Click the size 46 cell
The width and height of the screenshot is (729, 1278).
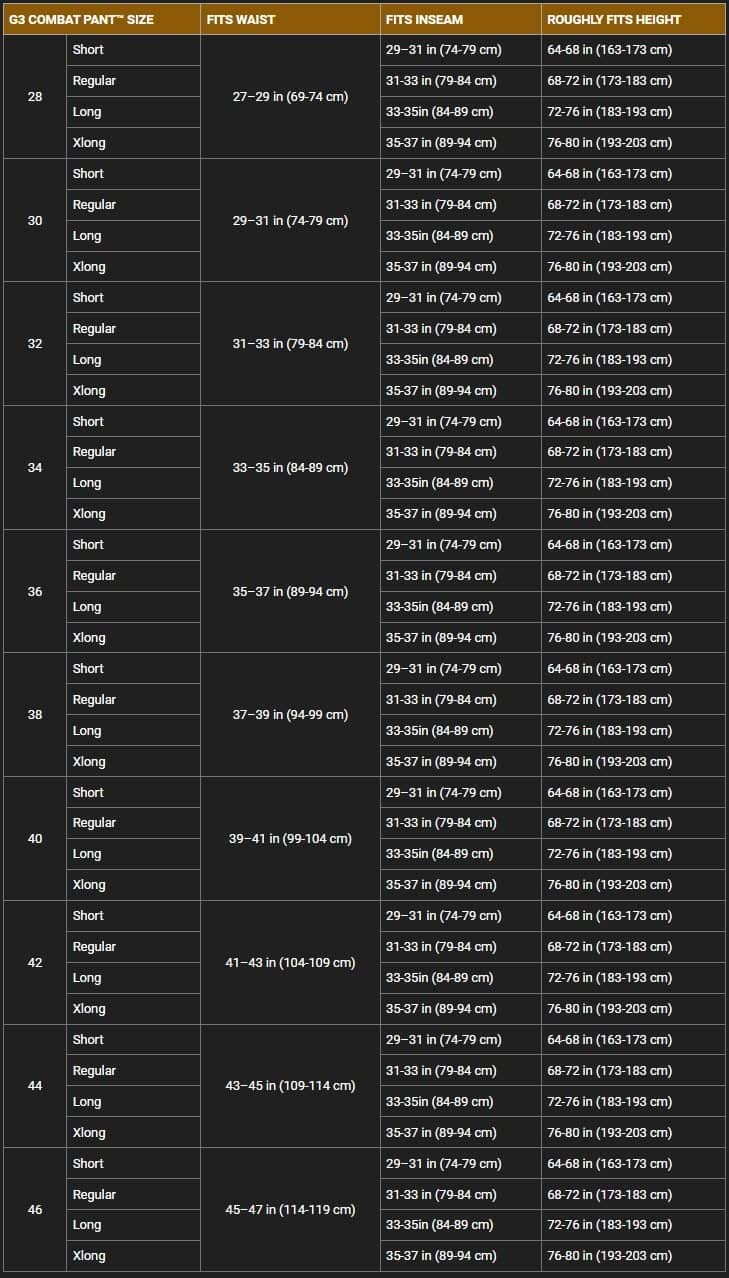tap(35, 1209)
